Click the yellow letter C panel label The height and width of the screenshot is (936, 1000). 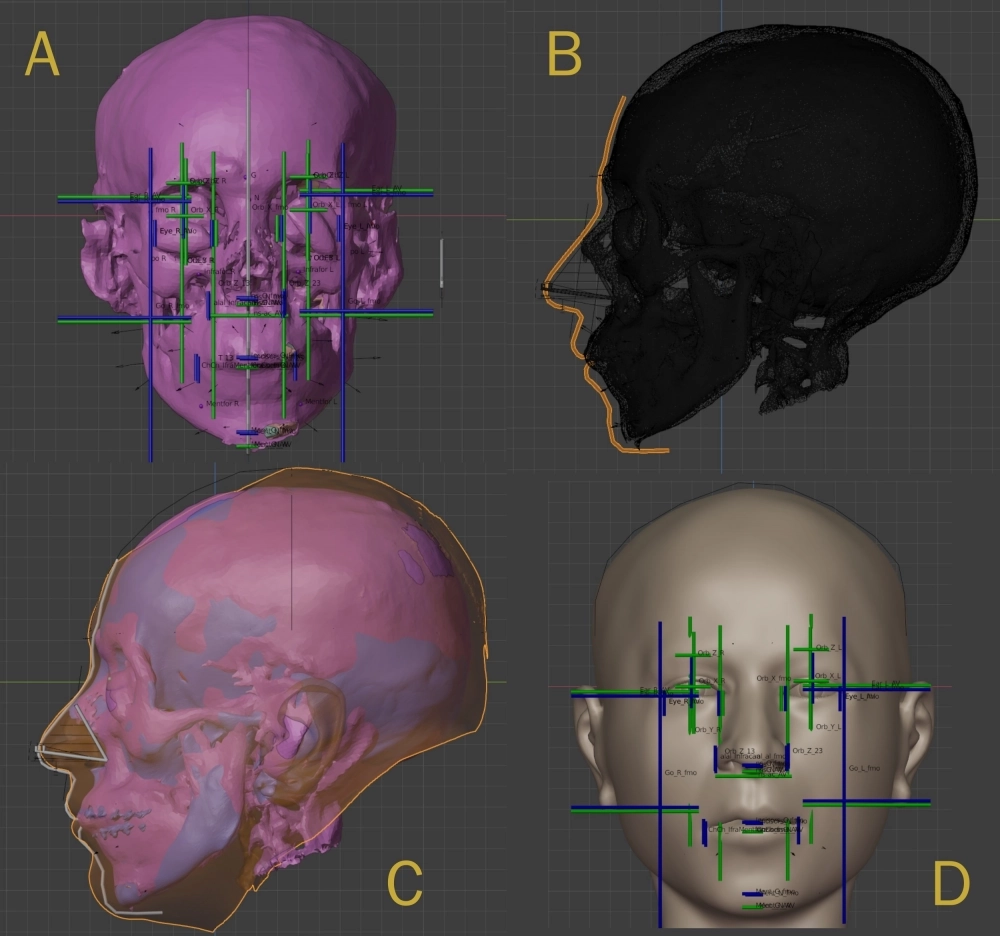404,881
